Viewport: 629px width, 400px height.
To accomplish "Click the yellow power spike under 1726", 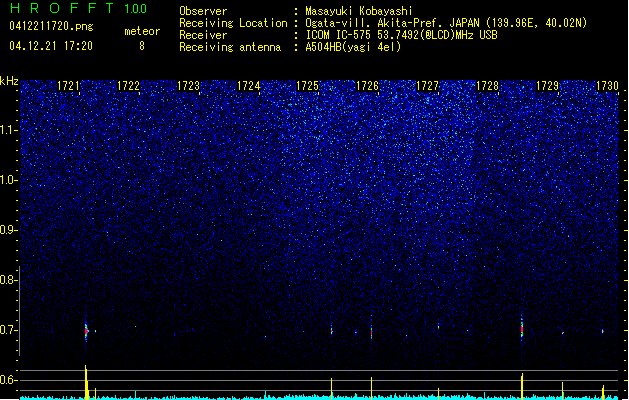I will click(371, 388).
